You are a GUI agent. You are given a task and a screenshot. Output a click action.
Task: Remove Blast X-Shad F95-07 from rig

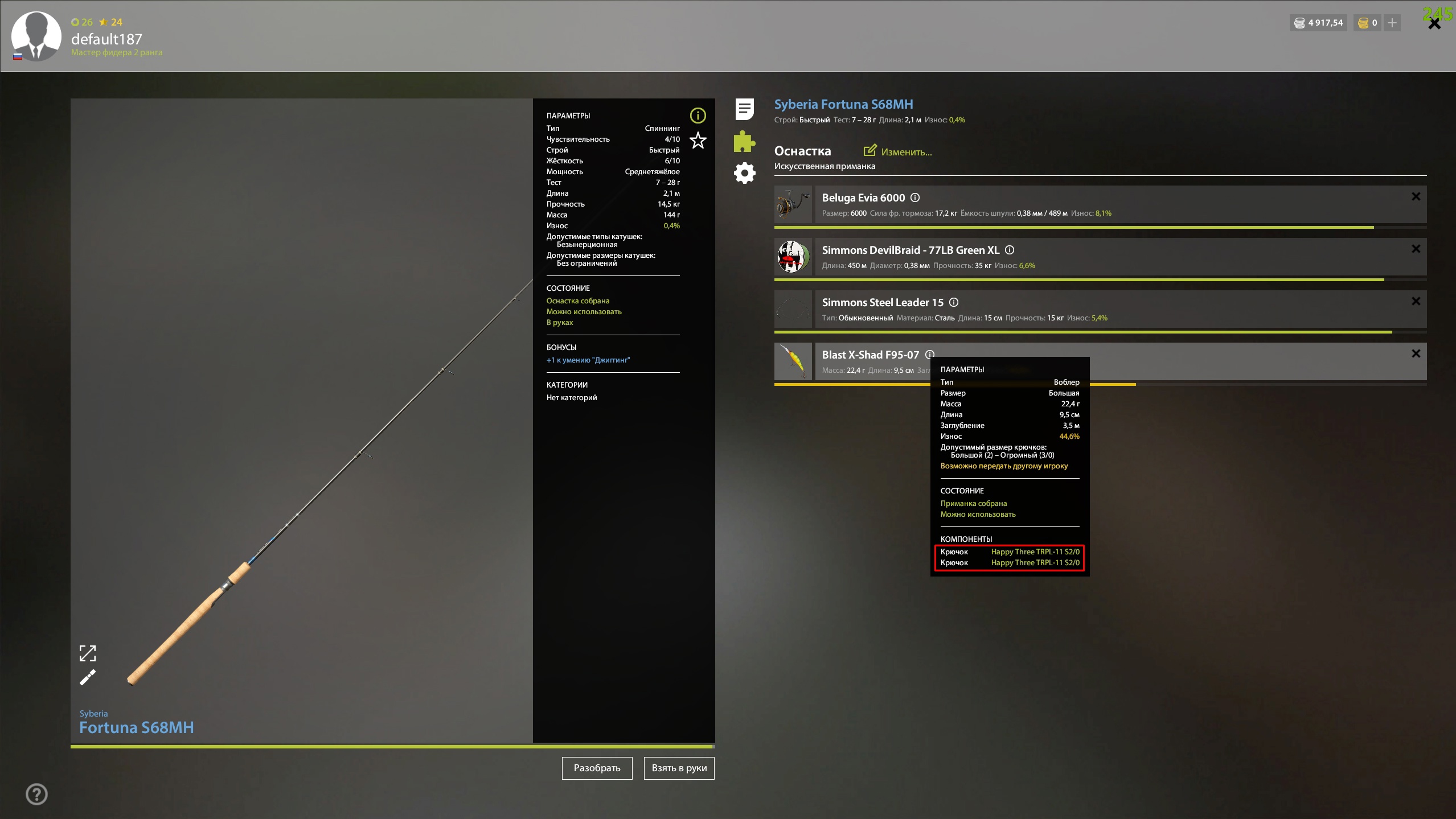pos(1416,353)
